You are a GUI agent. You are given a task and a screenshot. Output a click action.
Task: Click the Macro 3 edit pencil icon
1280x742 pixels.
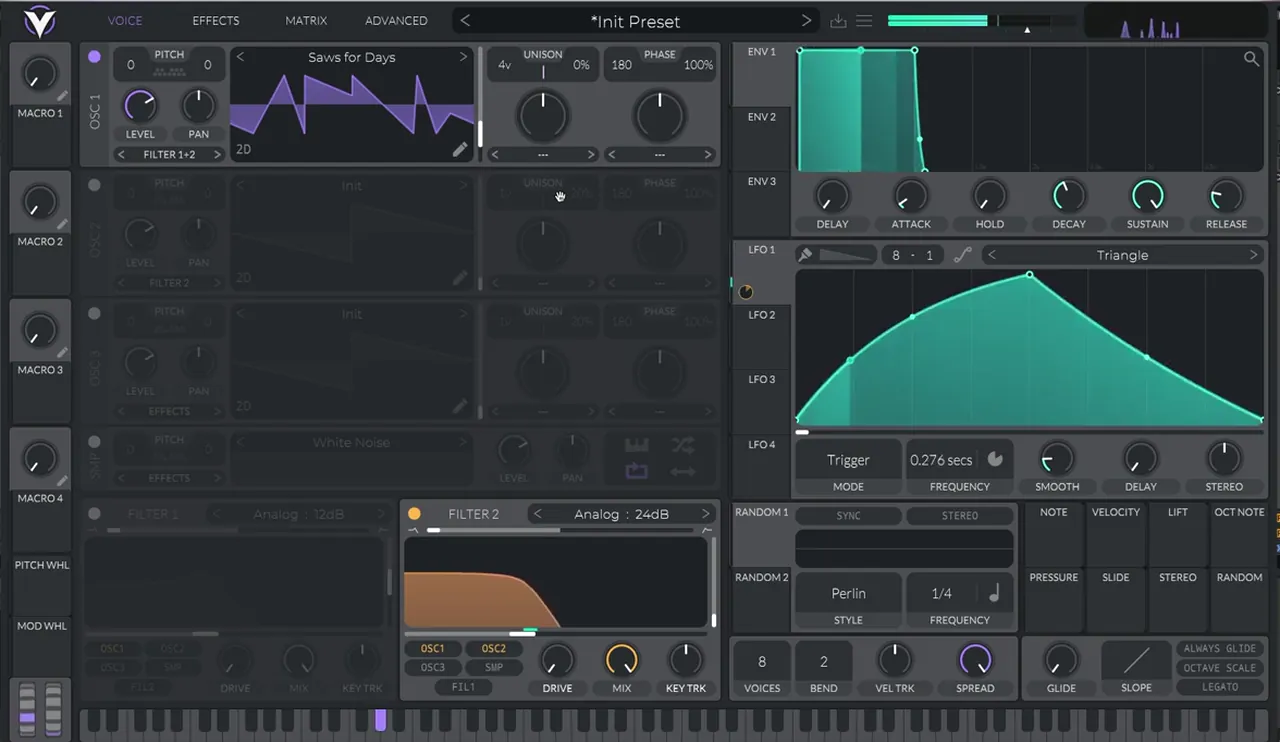pyautogui.click(x=62, y=352)
